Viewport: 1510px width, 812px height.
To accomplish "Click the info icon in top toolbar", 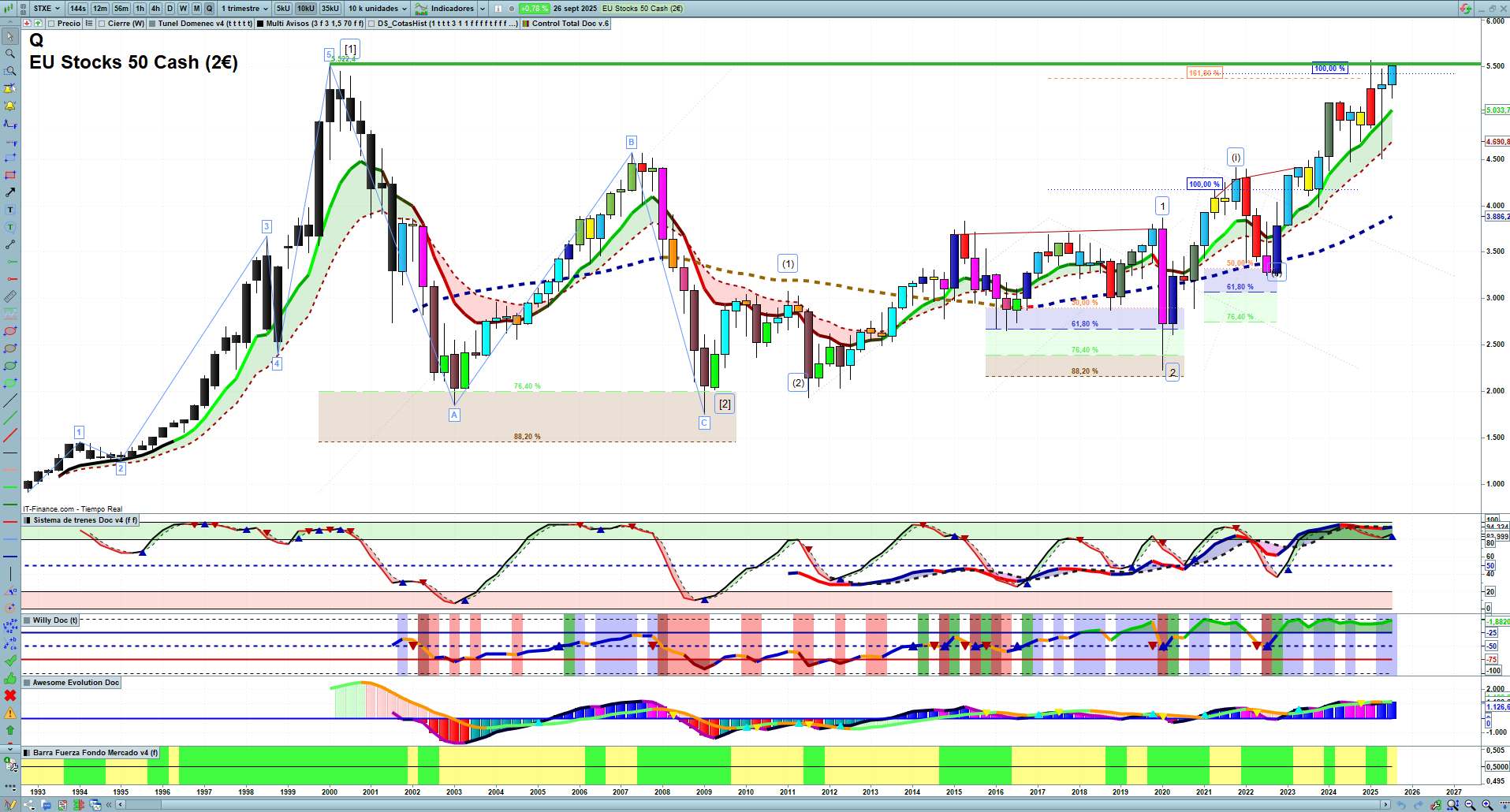I will point(498,9).
